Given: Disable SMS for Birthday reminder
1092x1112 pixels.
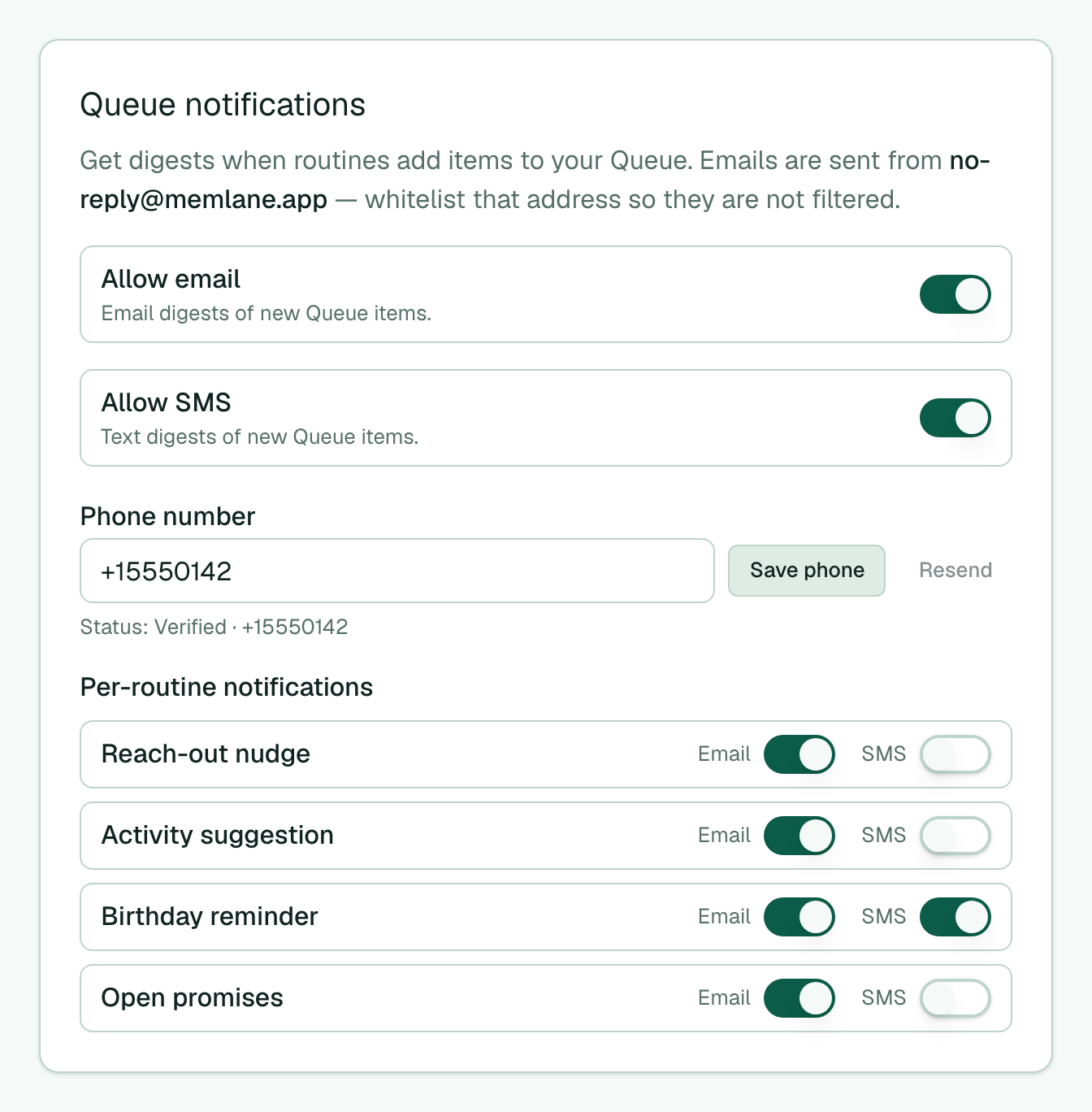Looking at the screenshot, I should click(955, 917).
